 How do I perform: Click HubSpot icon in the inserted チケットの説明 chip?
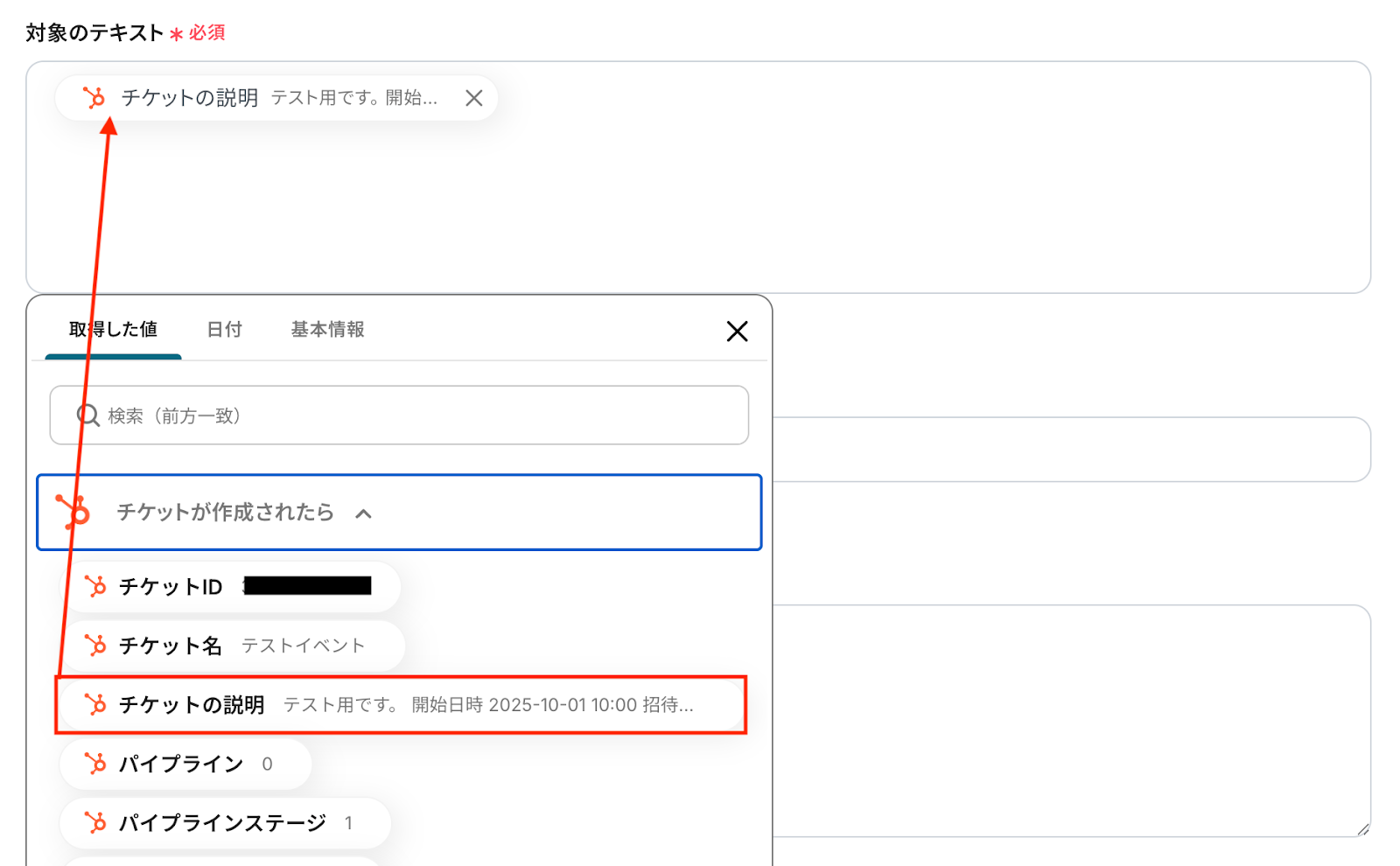point(94,97)
